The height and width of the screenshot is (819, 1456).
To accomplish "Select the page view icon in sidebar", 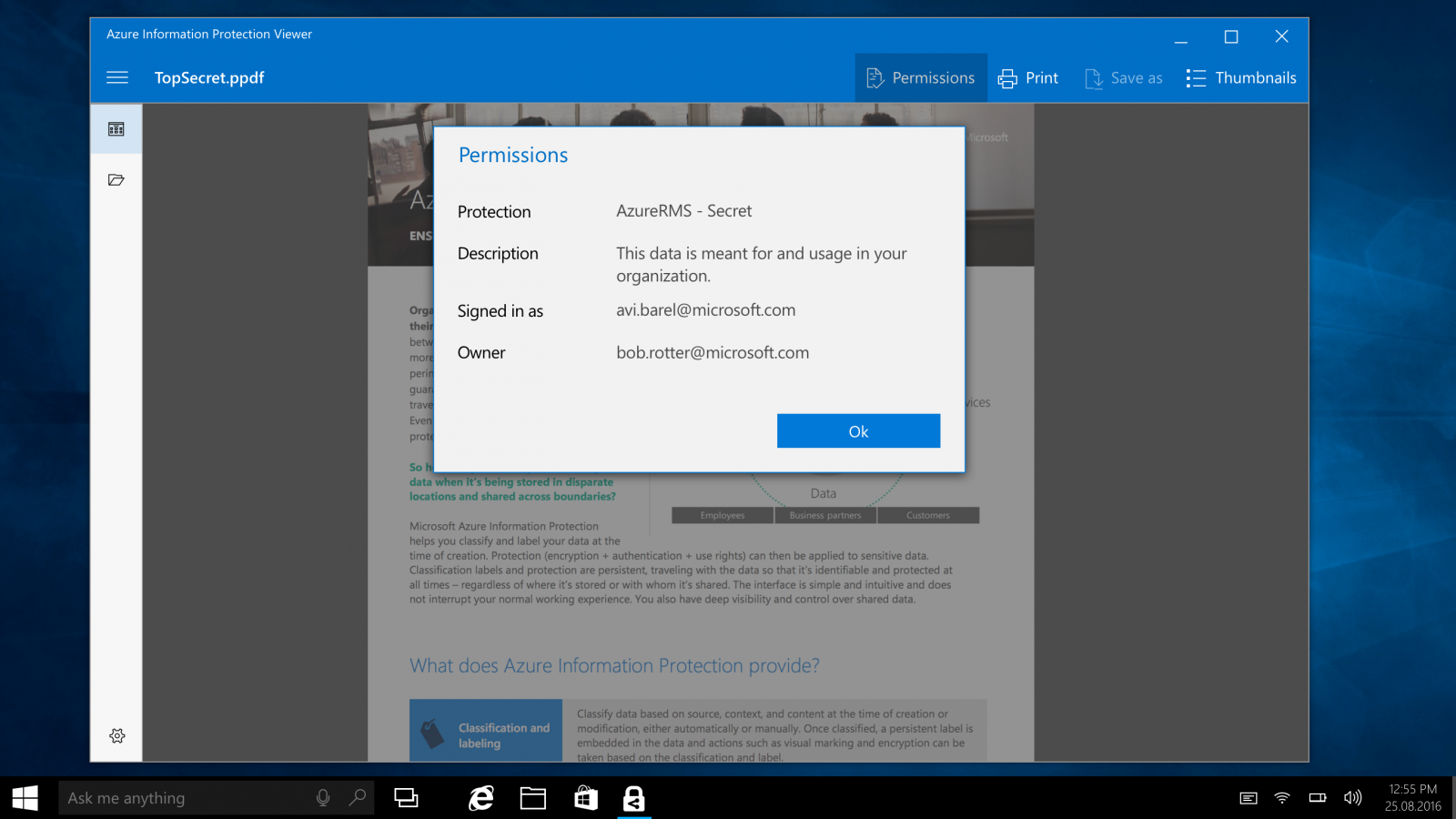I will tap(116, 128).
